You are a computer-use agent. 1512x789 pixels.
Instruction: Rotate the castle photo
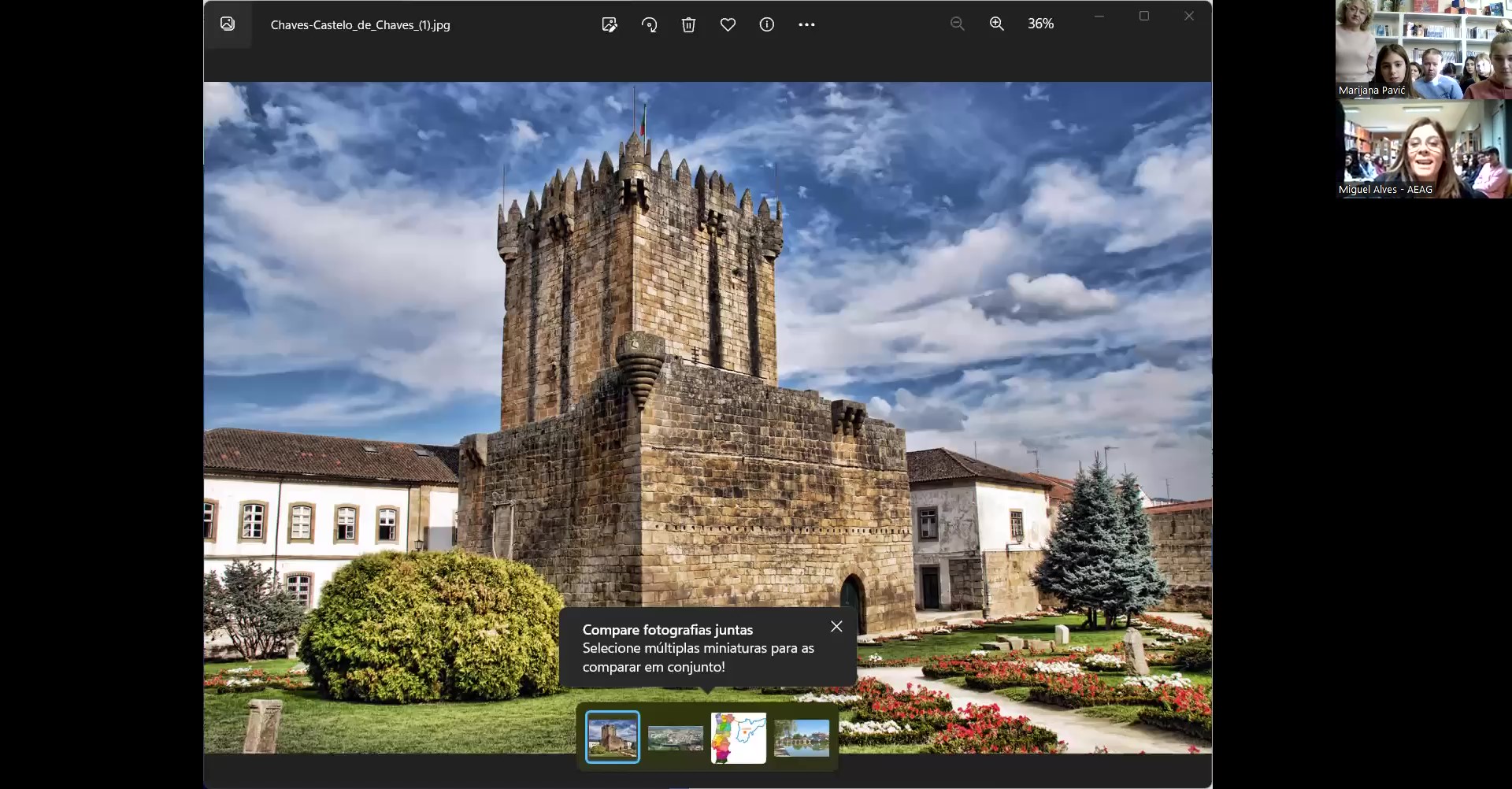(649, 24)
